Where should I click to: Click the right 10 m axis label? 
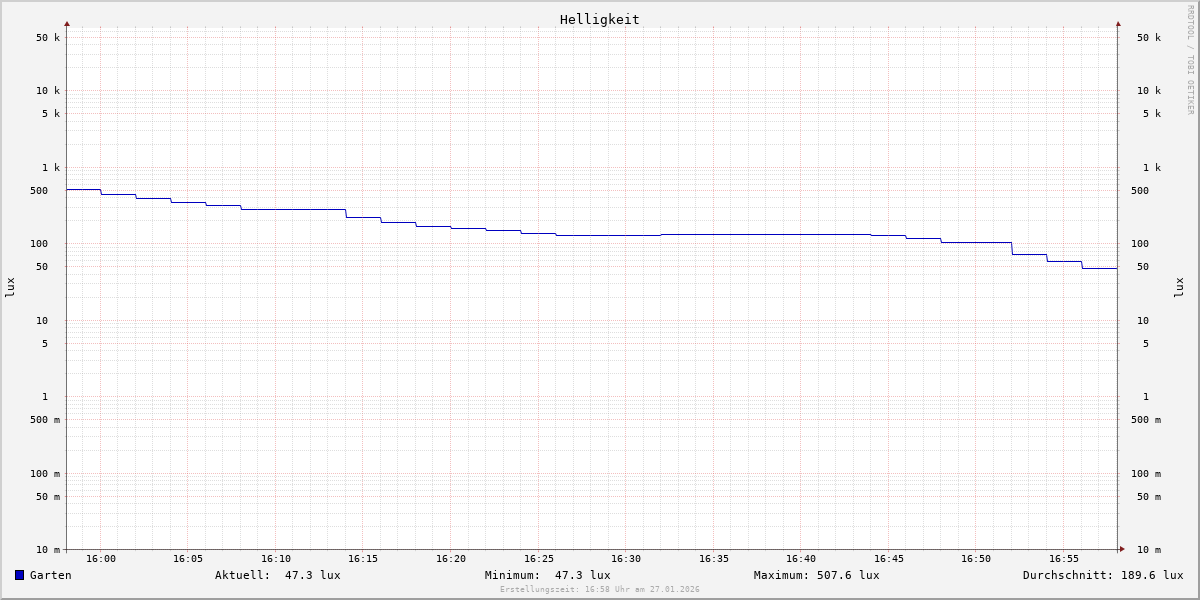[1149, 549]
